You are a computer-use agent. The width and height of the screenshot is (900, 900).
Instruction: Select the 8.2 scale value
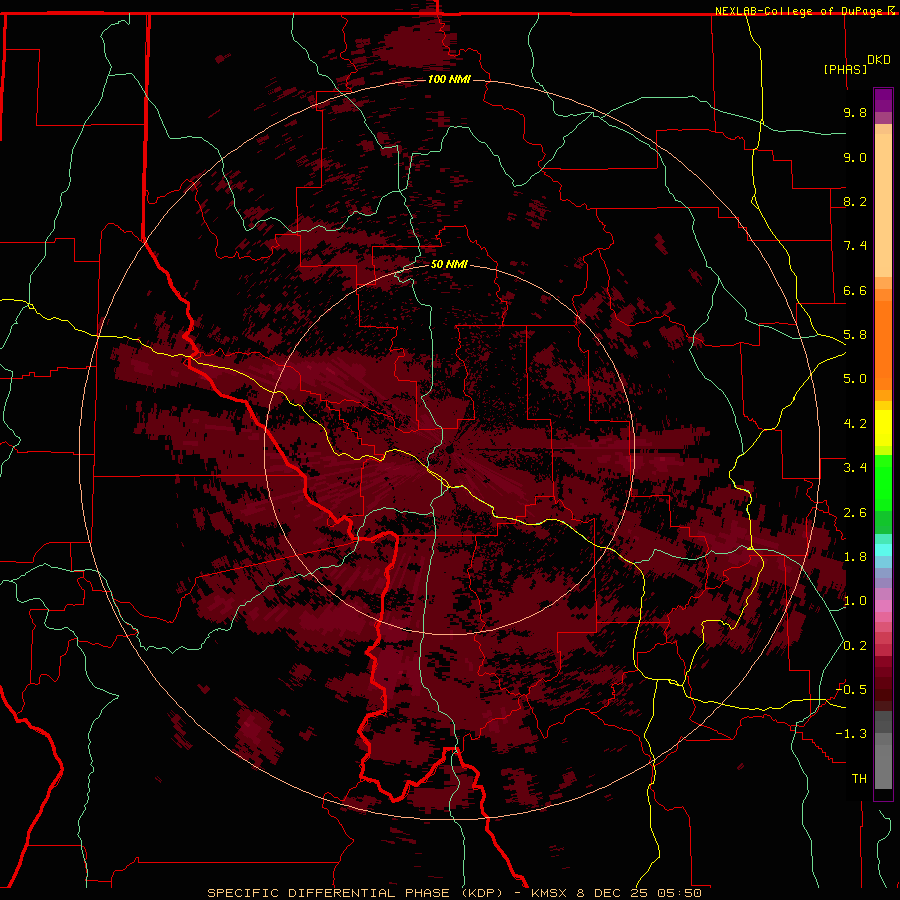(x=855, y=201)
